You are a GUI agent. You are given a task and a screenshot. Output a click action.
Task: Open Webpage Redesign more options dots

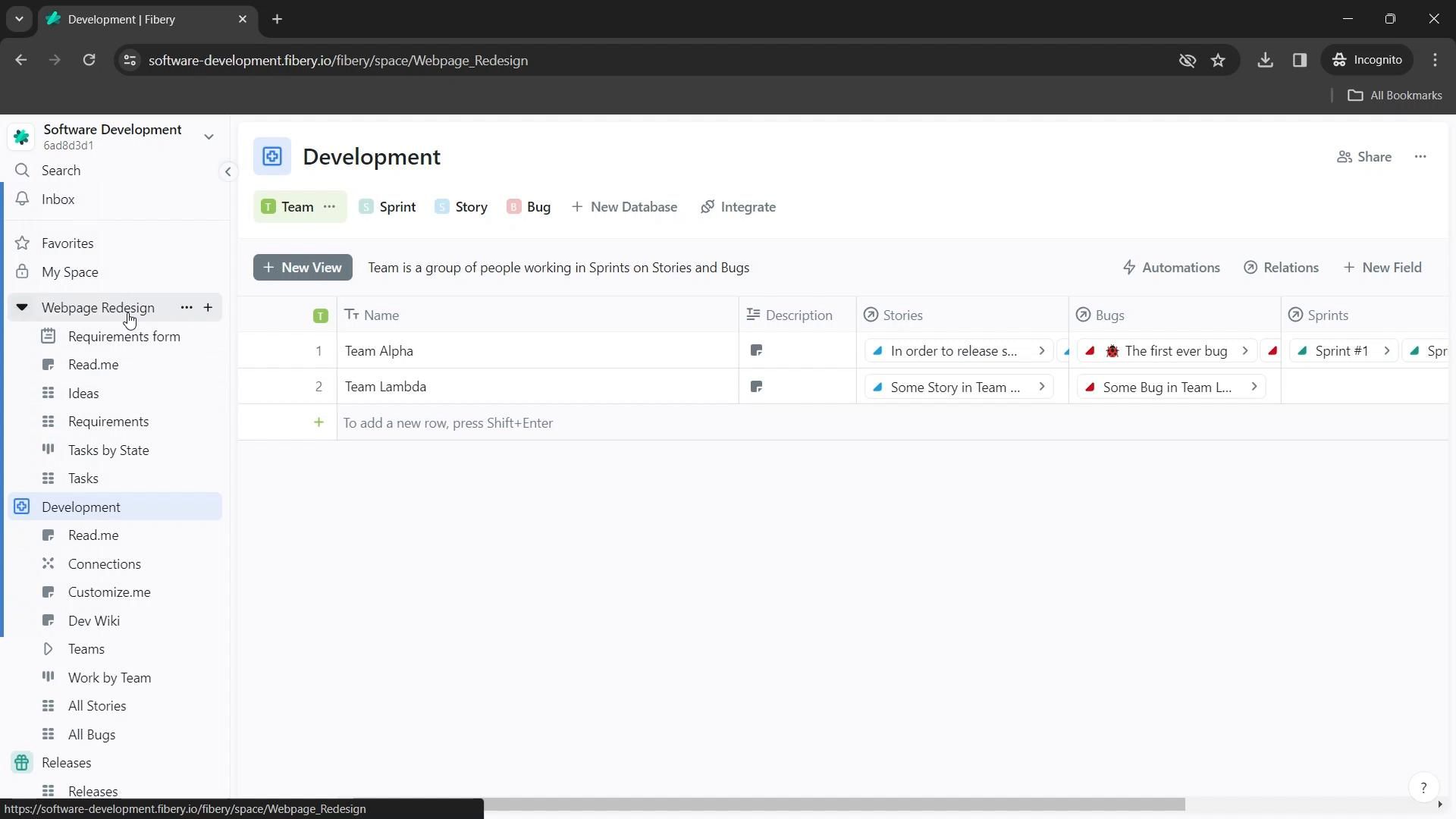click(x=187, y=308)
